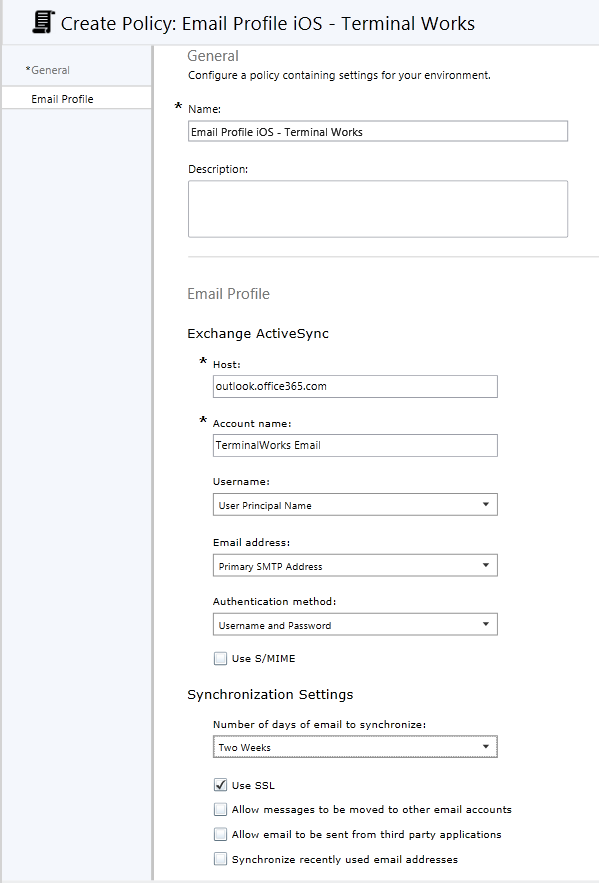Viewport: 599px width, 883px height.
Task: Open the number of days to synchronize dropdown
Action: (355, 747)
